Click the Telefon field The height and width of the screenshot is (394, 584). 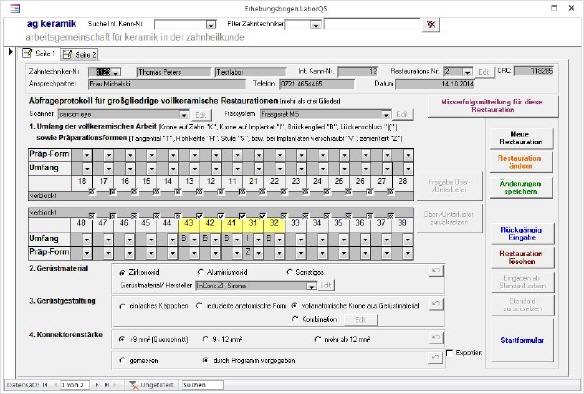pyautogui.click(x=317, y=84)
